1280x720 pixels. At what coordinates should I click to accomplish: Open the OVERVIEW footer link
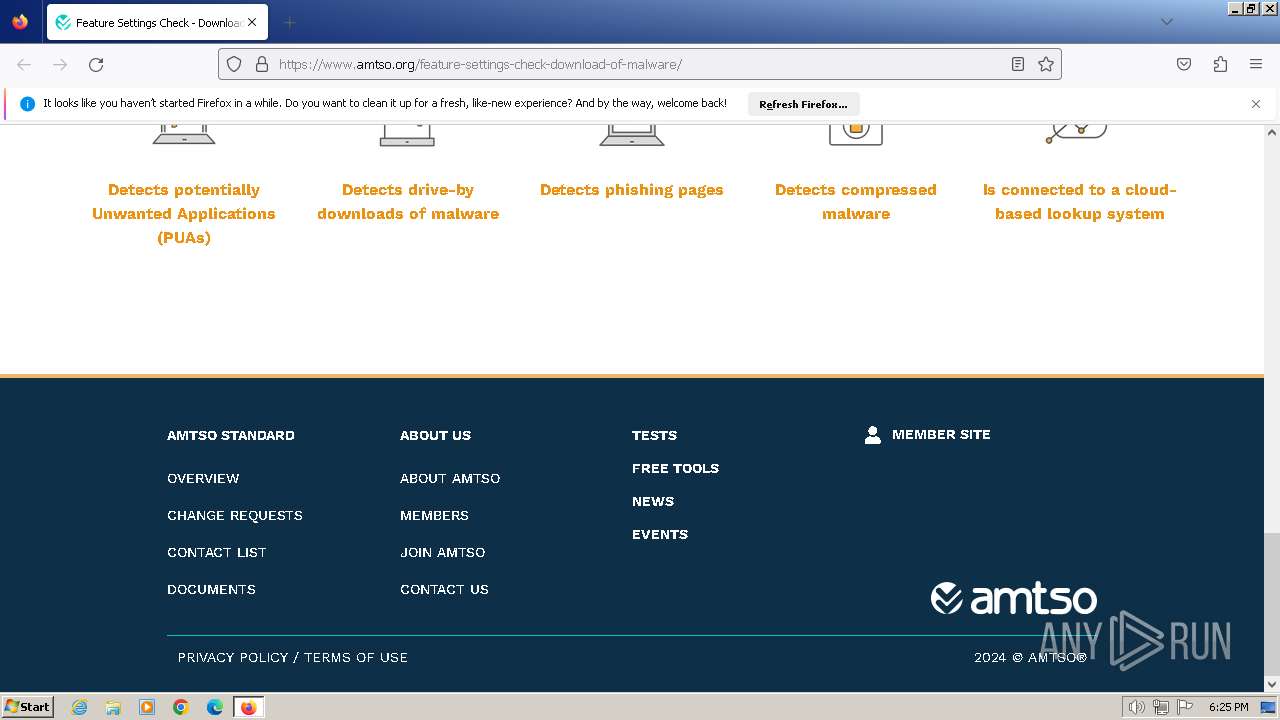[x=203, y=478]
